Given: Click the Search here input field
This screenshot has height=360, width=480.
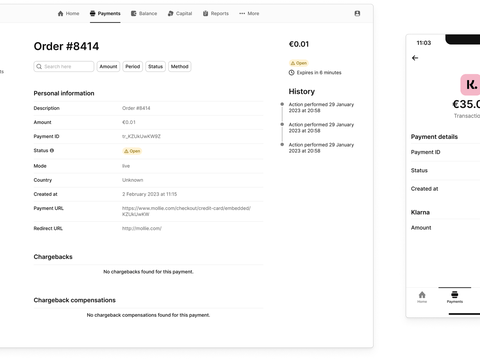Looking at the screenshot, I should pyautogui.click(x=64, y=66).
